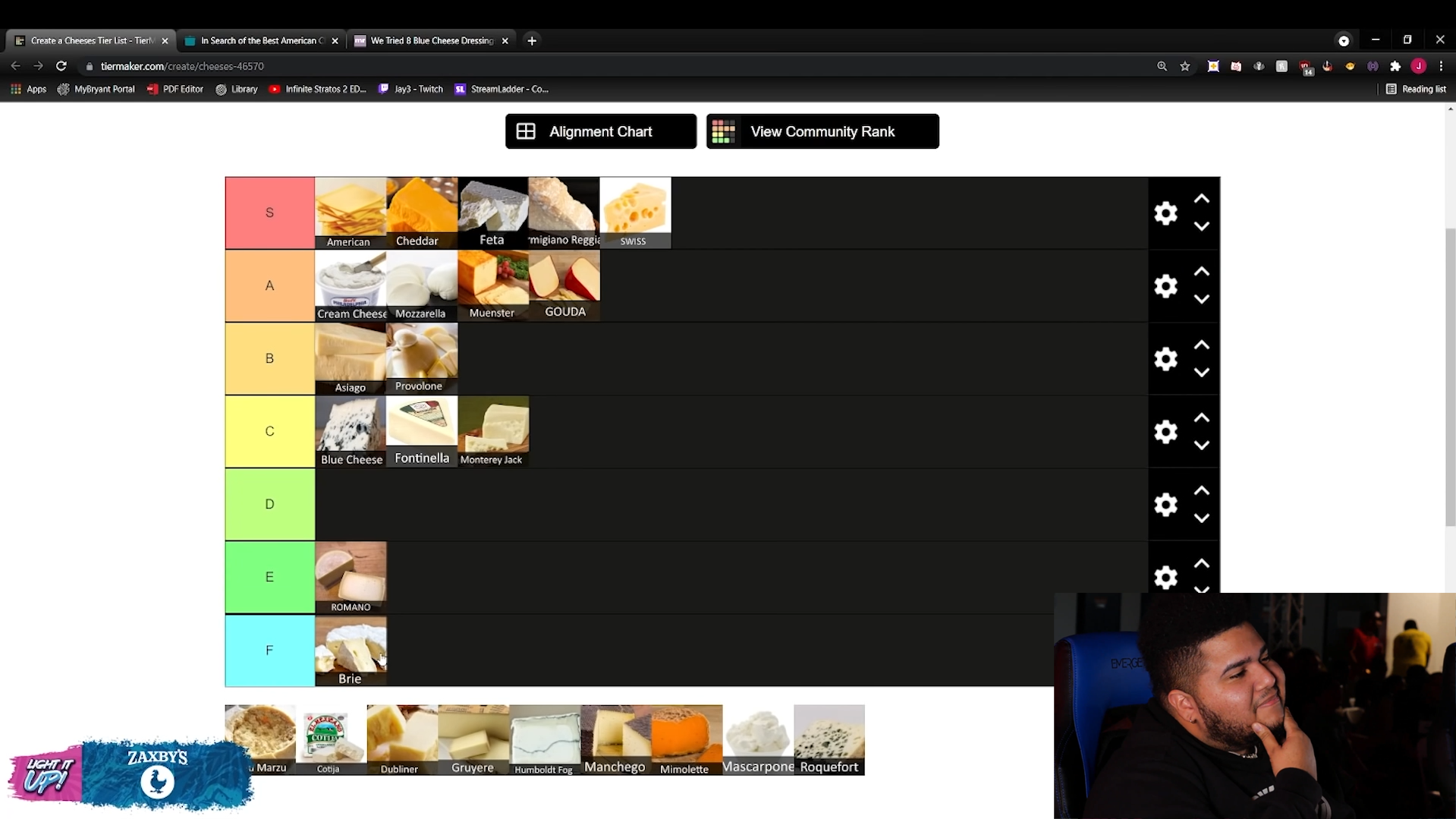Click the Asiago tile
This screenshot has height=819, width=1456.
[x=351, y=359]
